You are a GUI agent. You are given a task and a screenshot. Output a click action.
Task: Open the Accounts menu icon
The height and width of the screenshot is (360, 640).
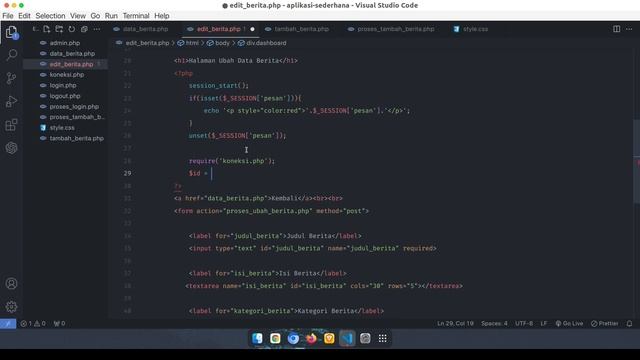(x=11, y=283)
